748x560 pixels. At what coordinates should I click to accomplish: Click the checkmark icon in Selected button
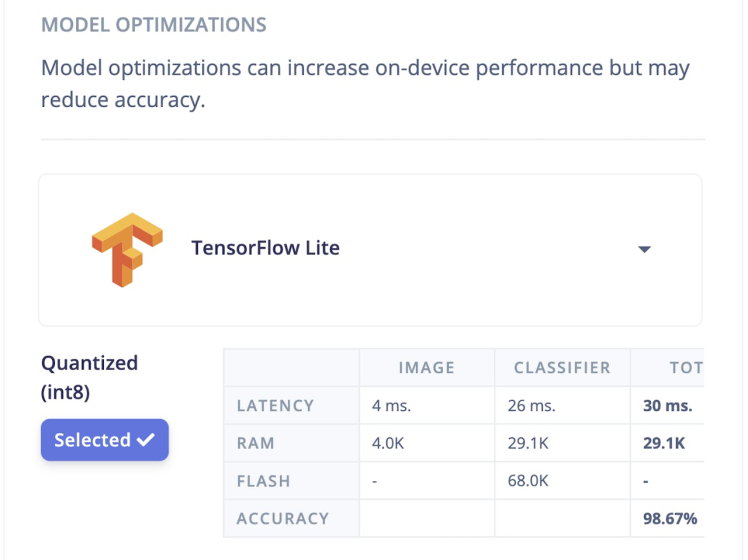(146, 440)
